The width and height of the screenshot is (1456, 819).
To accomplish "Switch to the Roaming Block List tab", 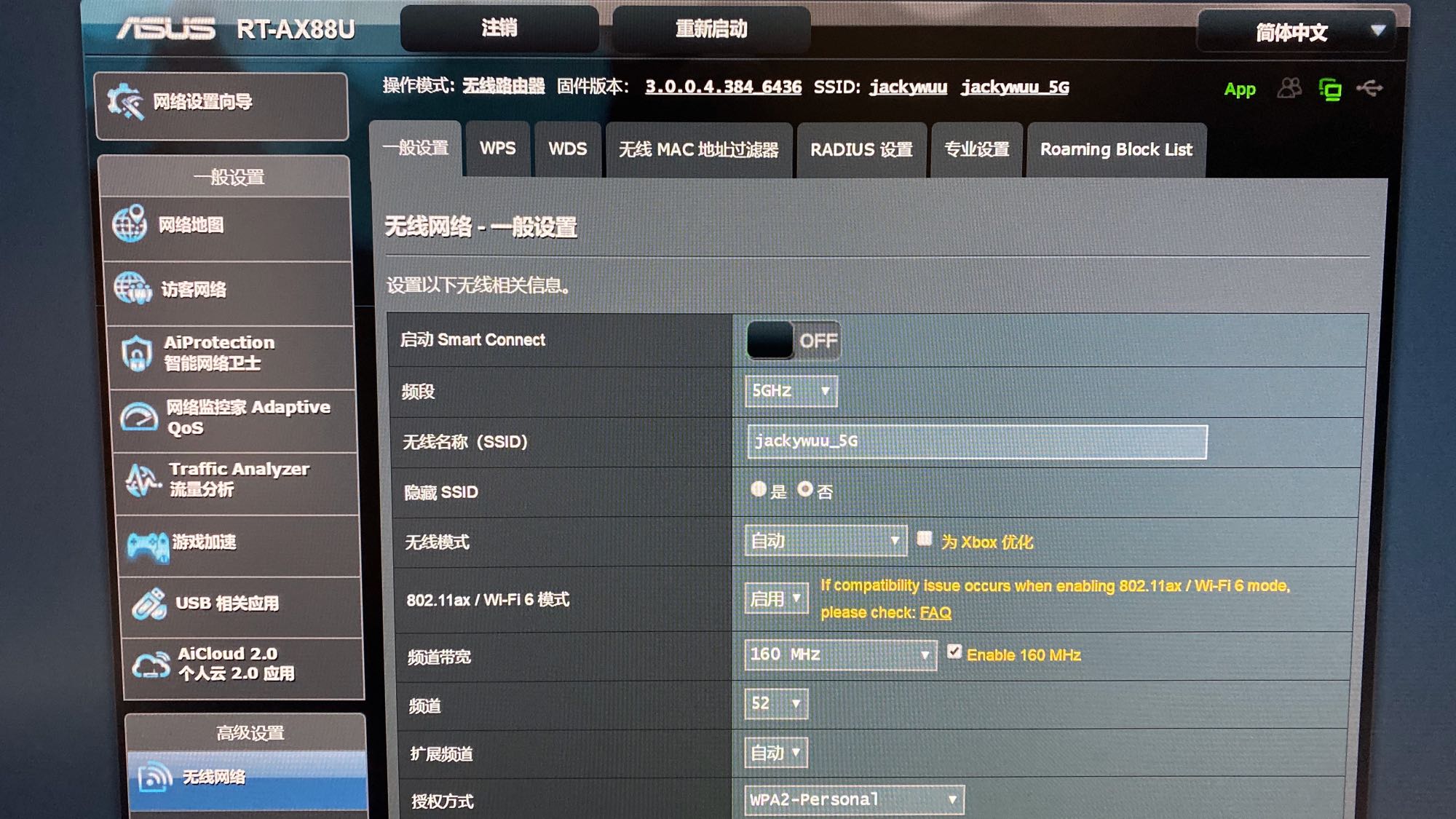I will tap(1115, 150).
